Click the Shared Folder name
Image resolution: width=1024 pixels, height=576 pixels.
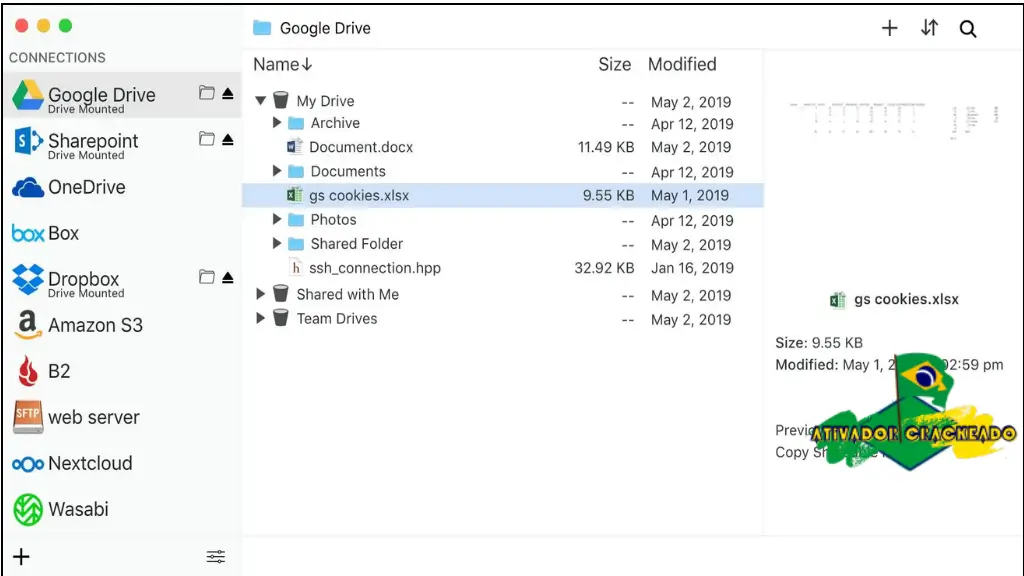point(357,244)
